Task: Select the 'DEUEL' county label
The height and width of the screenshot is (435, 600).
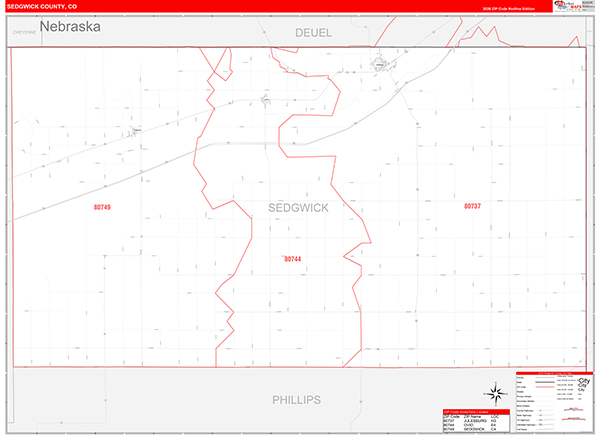Action: [x=313, y=33]
